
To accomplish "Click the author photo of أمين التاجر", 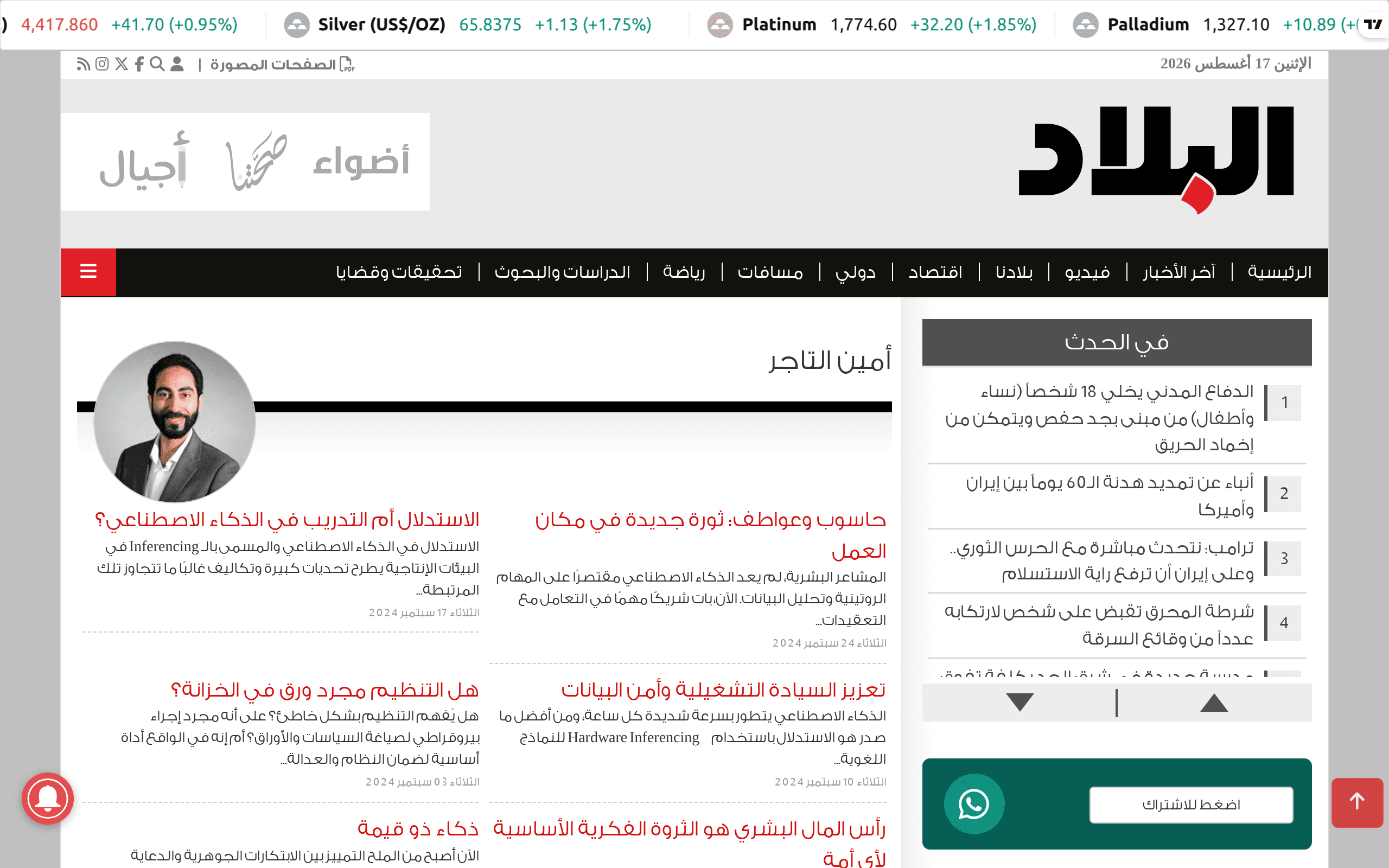I will (175, 422).
